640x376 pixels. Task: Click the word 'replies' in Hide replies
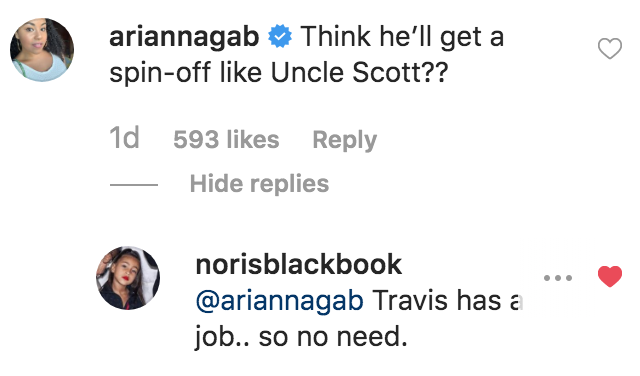[x=289, y=185]
